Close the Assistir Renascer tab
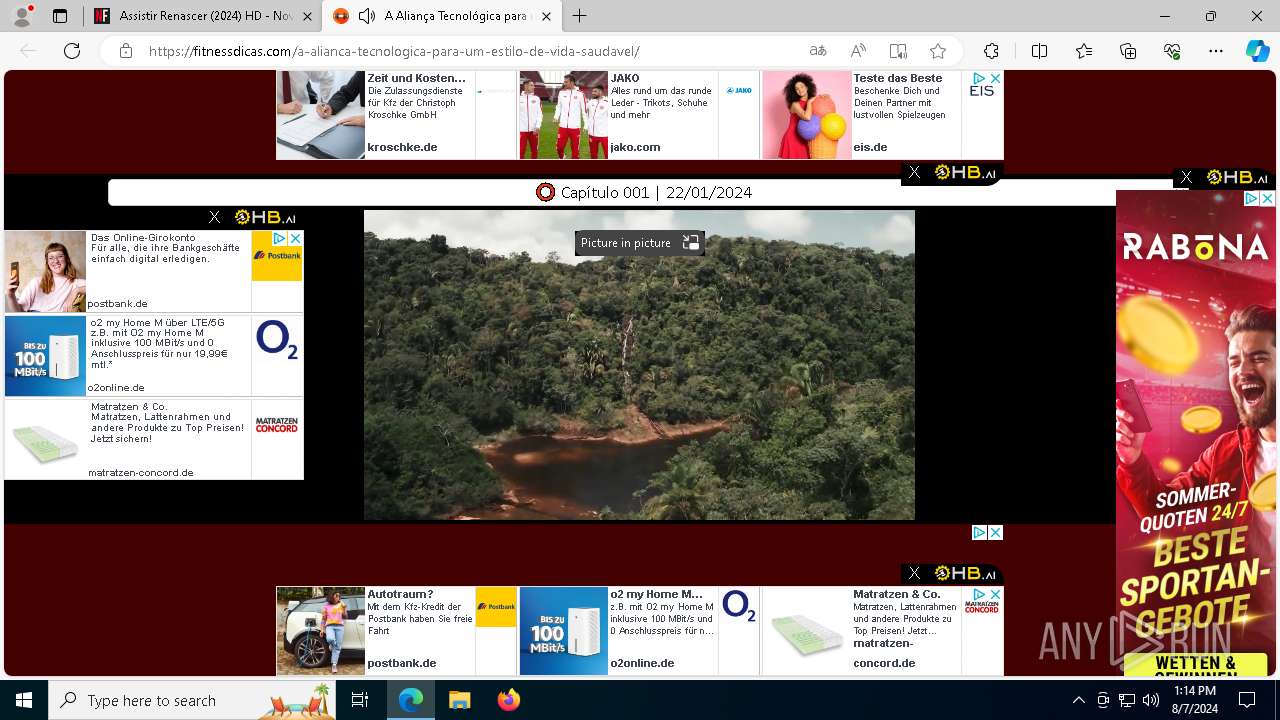The height and width of the screenshot is (720, 1280). [306, 16]
